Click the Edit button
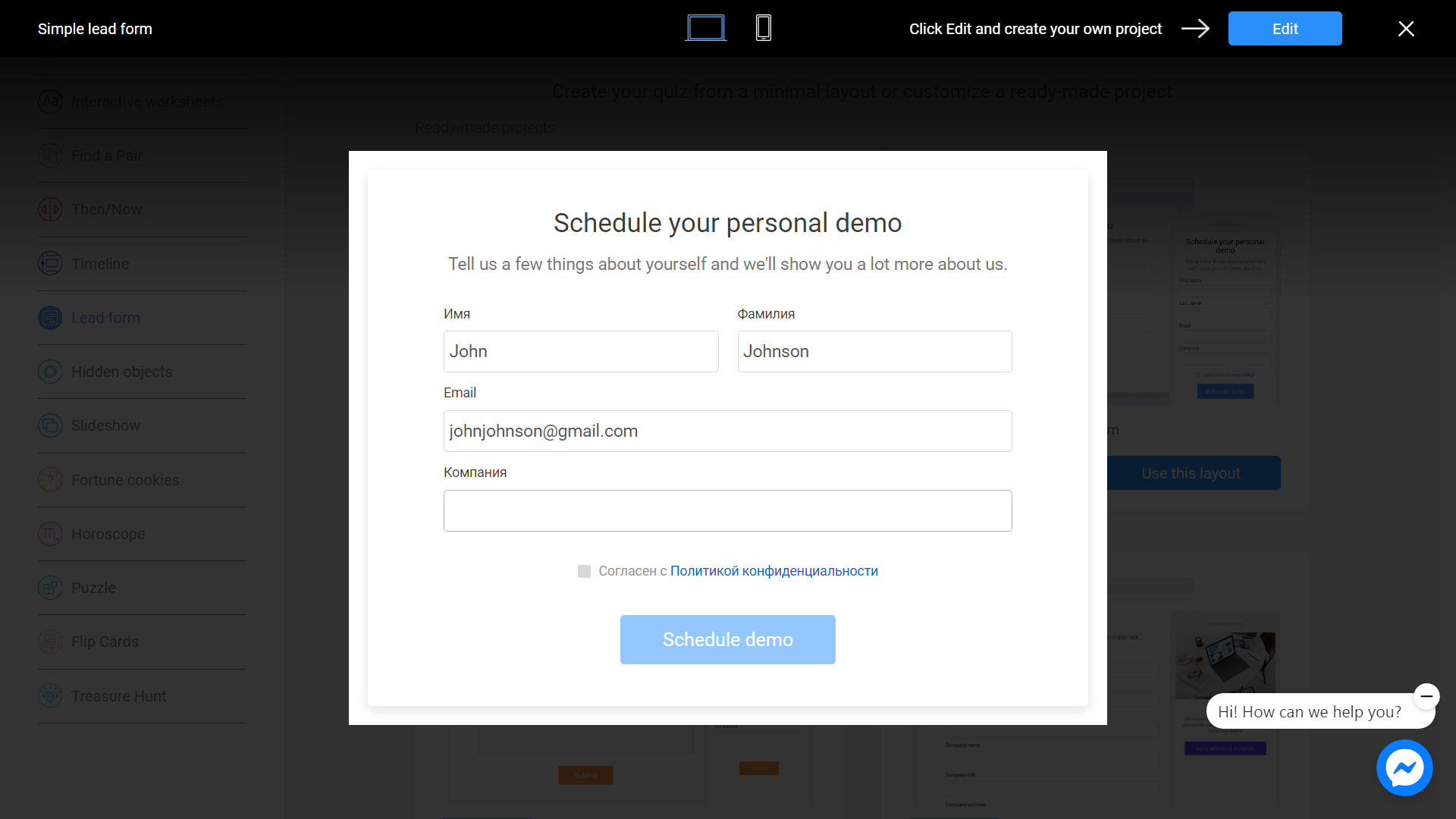1456x819 pixels. tap(1285, 29)
